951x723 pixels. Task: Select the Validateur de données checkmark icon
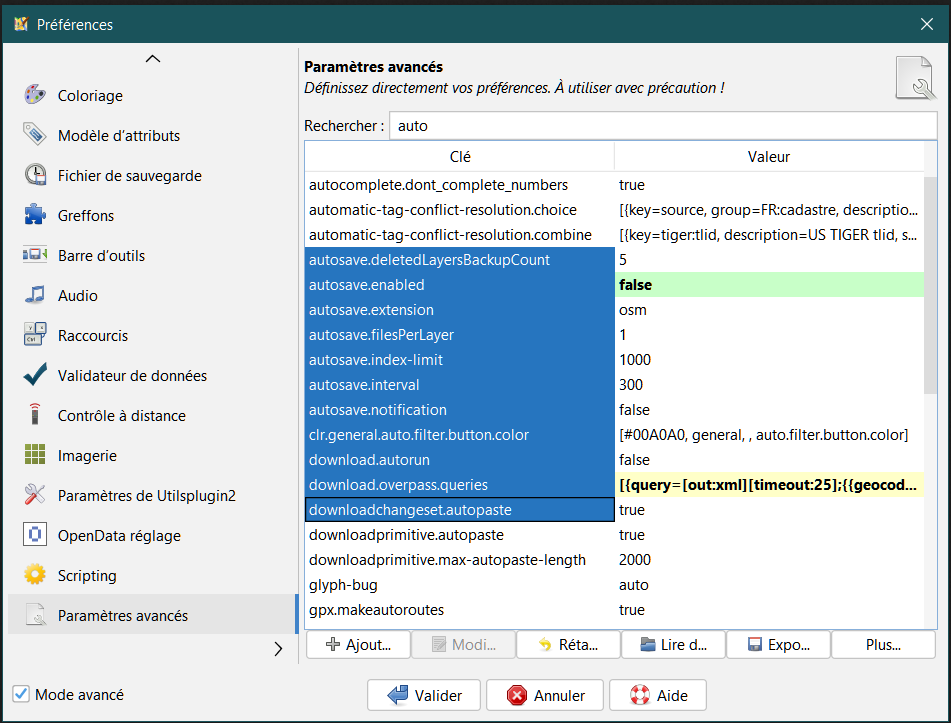point(35,375)
